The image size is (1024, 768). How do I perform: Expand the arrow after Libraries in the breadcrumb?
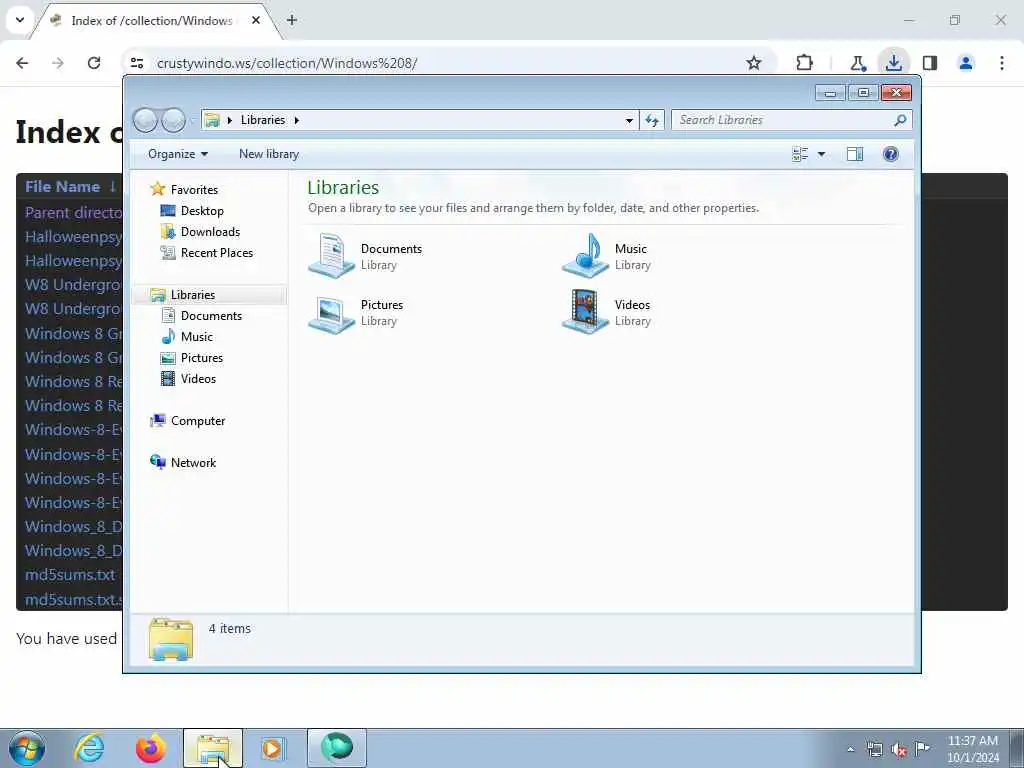point(296,120)
